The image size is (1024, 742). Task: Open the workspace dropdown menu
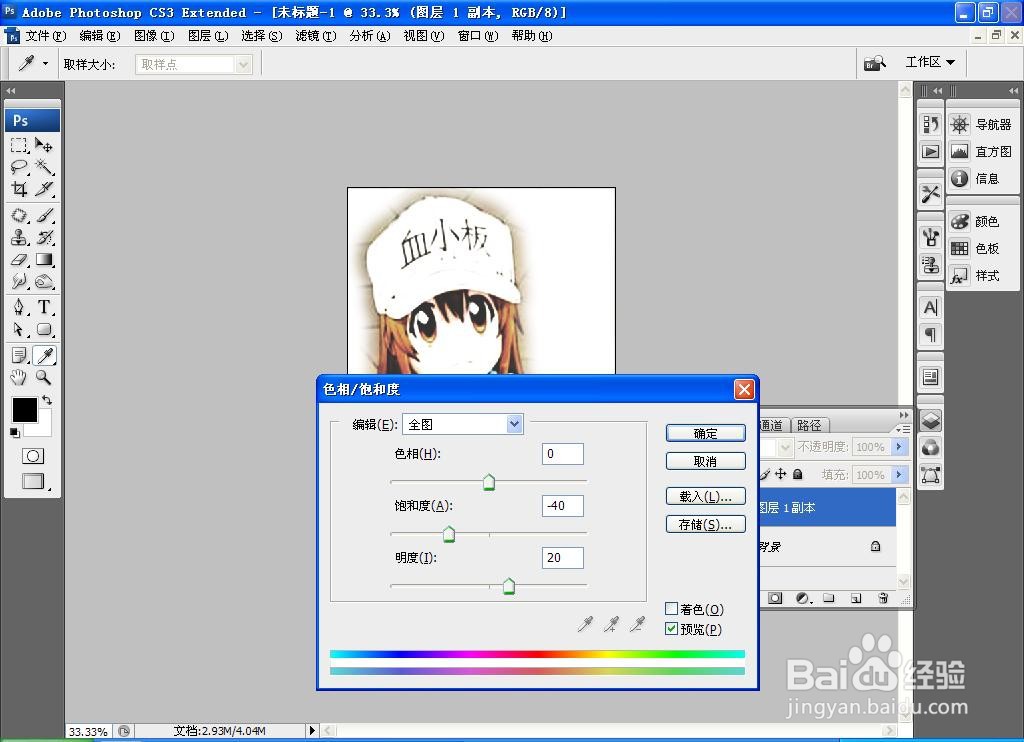pyautogui.click(x=930, y=62)
